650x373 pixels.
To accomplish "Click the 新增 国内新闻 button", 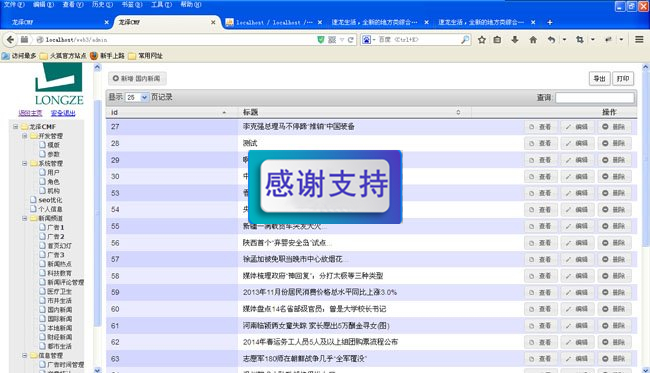I will pos(137,78).
